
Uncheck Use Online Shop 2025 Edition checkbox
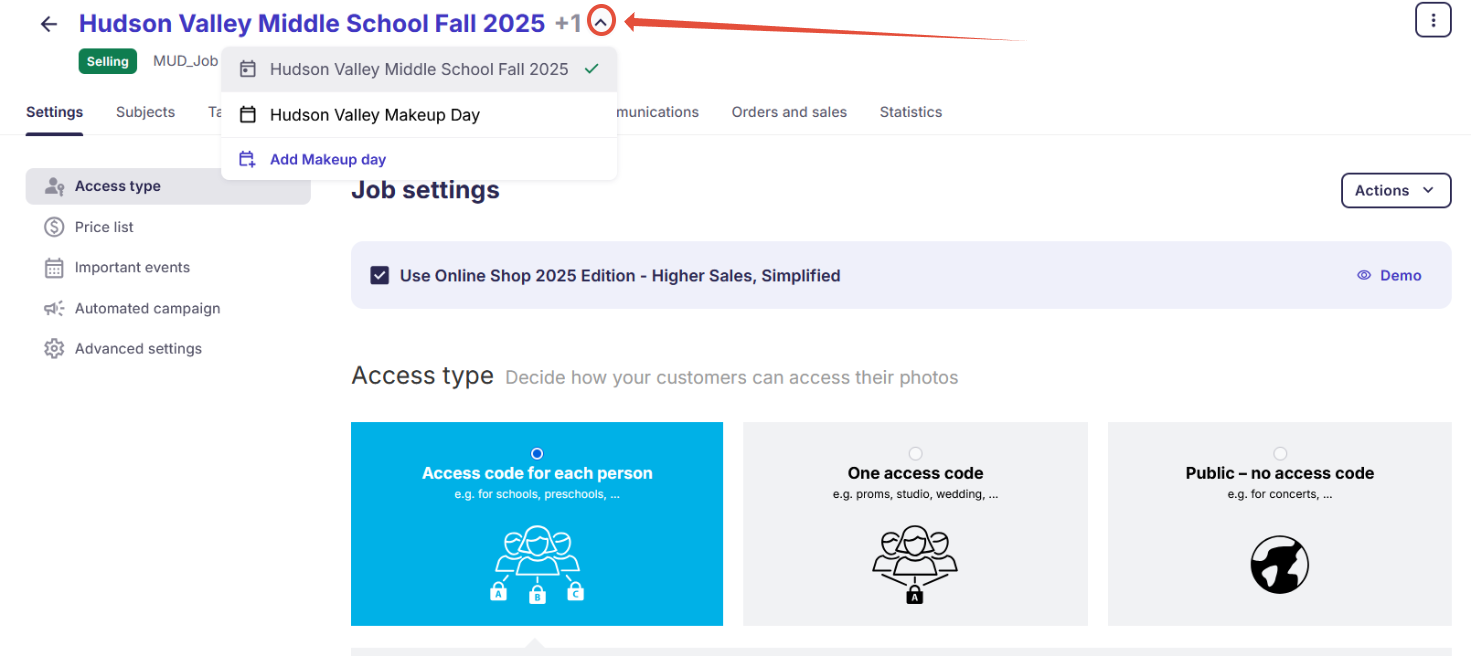click(379, 276)
